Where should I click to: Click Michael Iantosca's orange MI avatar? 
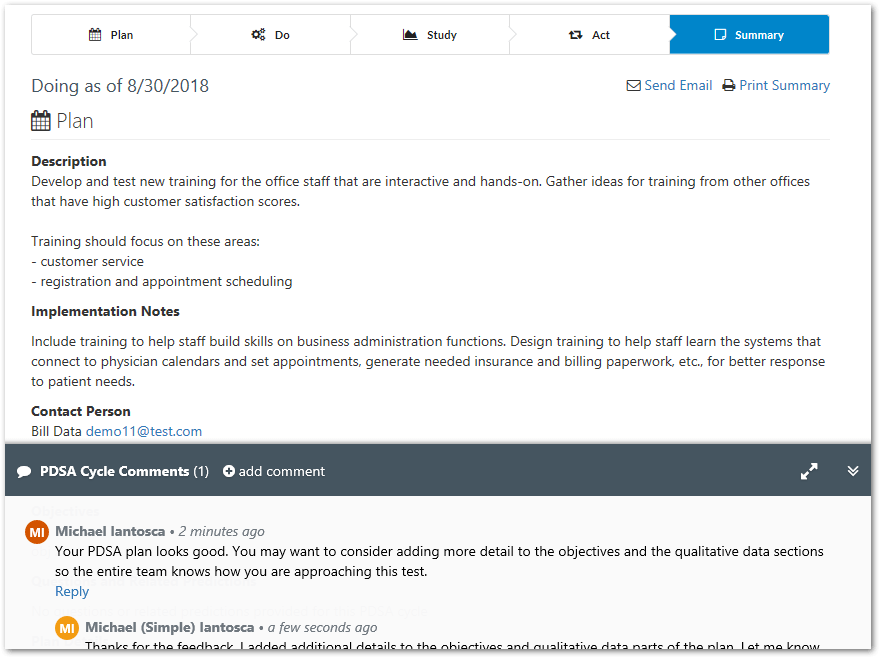coord(37,532)
